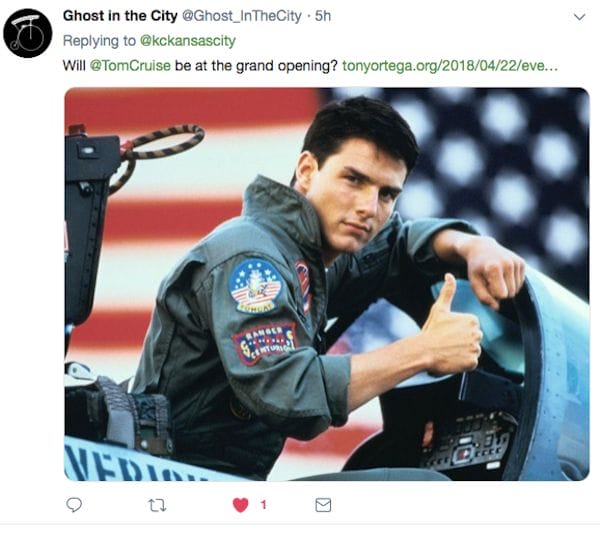The image size is (600, 533).
Task: Click the 'Replying to' label text
Action: pyautogui.click(x=99, y=41)
